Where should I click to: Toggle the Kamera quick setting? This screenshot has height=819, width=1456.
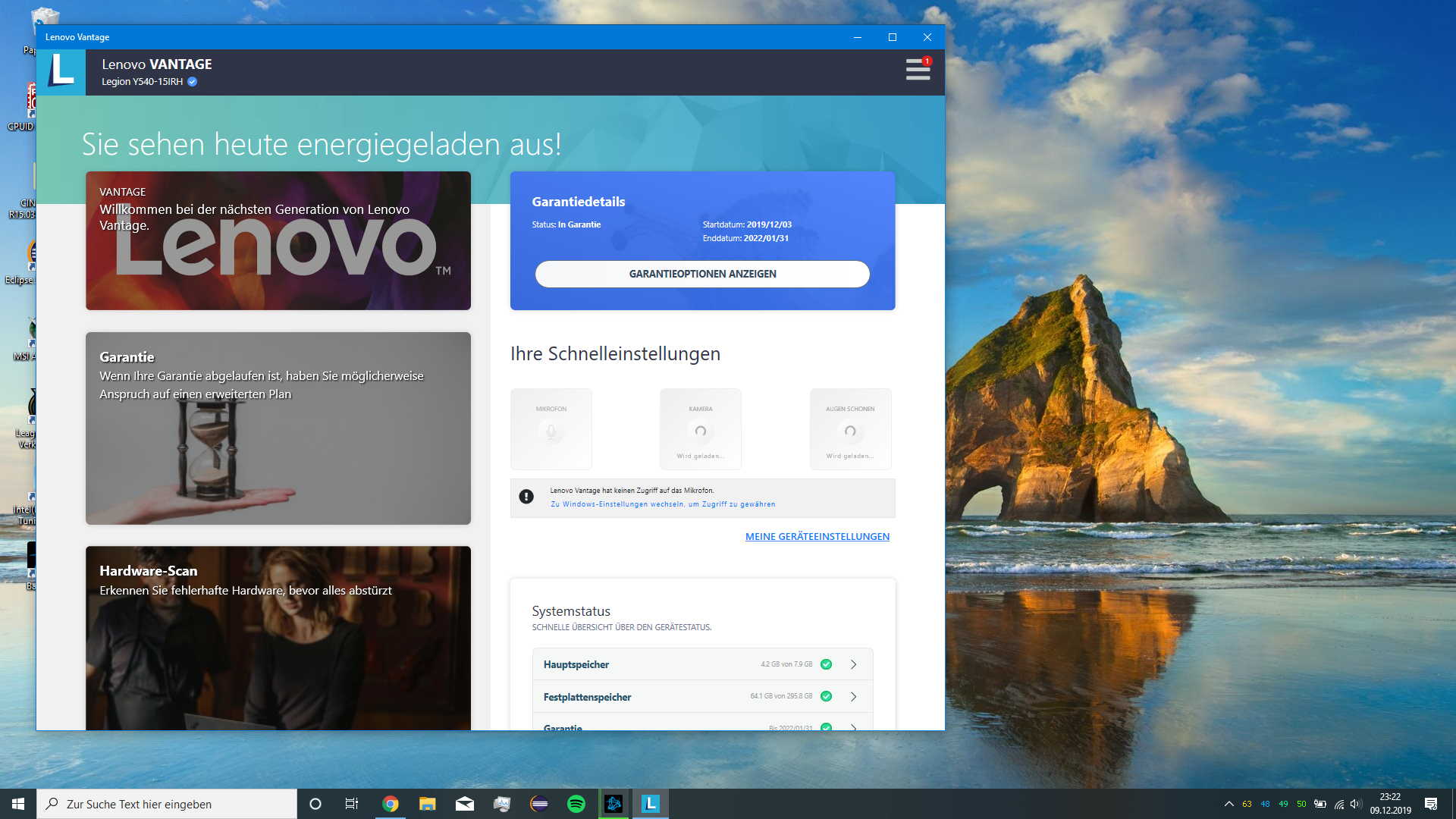click(701, 431)
